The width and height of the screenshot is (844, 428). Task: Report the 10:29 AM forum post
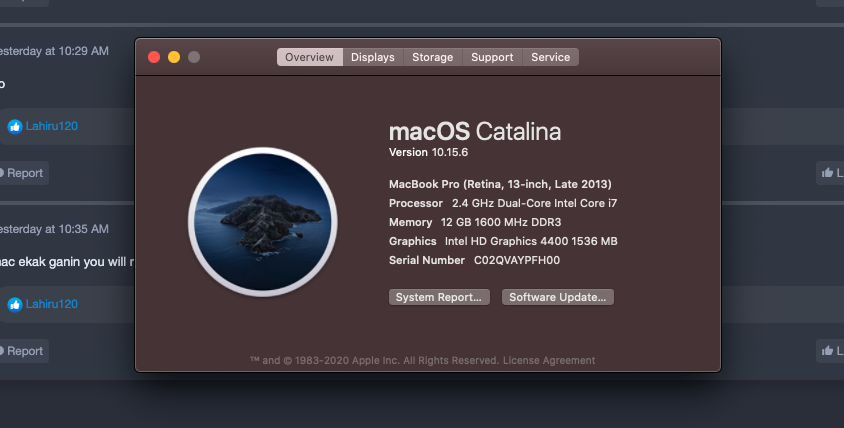click(x=22, y=173)
